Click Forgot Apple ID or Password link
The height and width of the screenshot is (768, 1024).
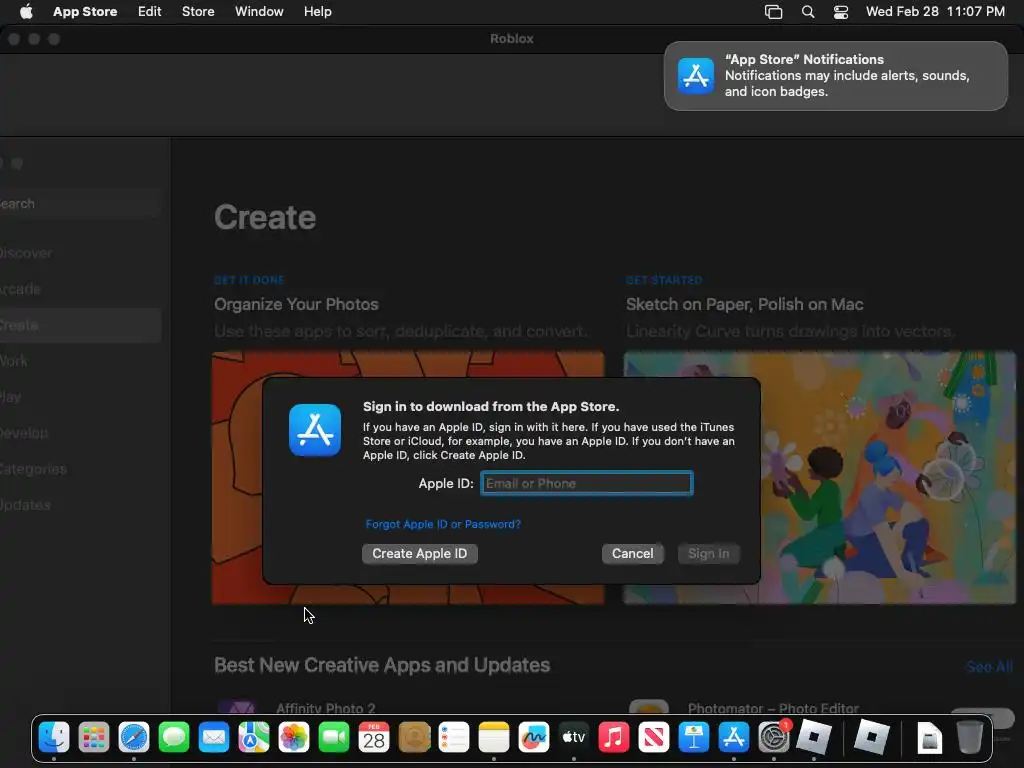pos(443,524)
